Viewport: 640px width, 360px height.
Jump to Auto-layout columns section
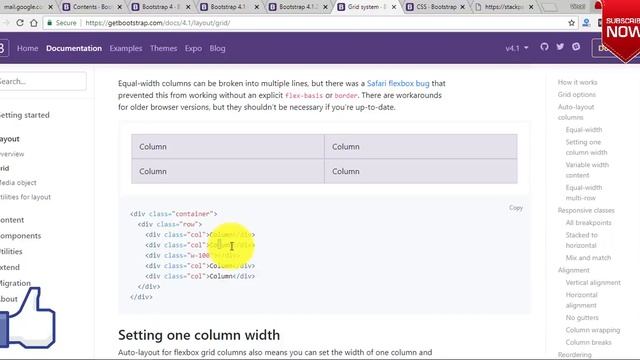[576, 112]
